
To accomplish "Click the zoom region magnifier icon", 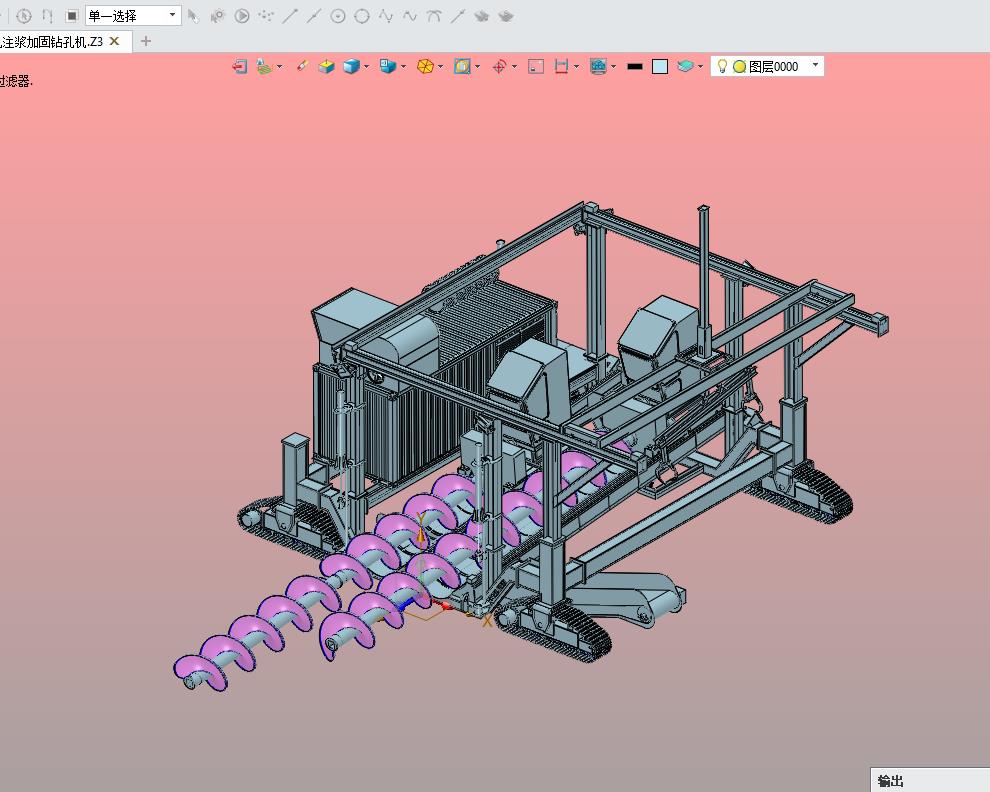I will tap(462, 66).
